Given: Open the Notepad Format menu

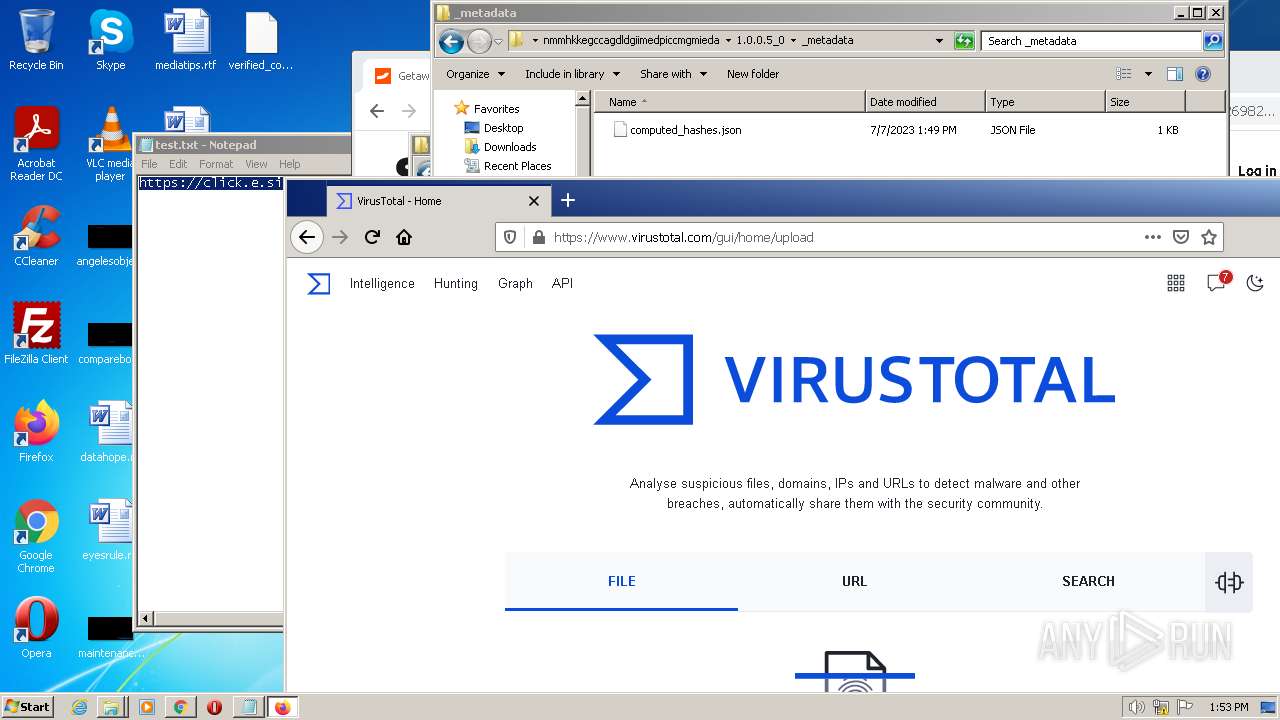Looking at the screenshot, I should (x=216, y=164).
